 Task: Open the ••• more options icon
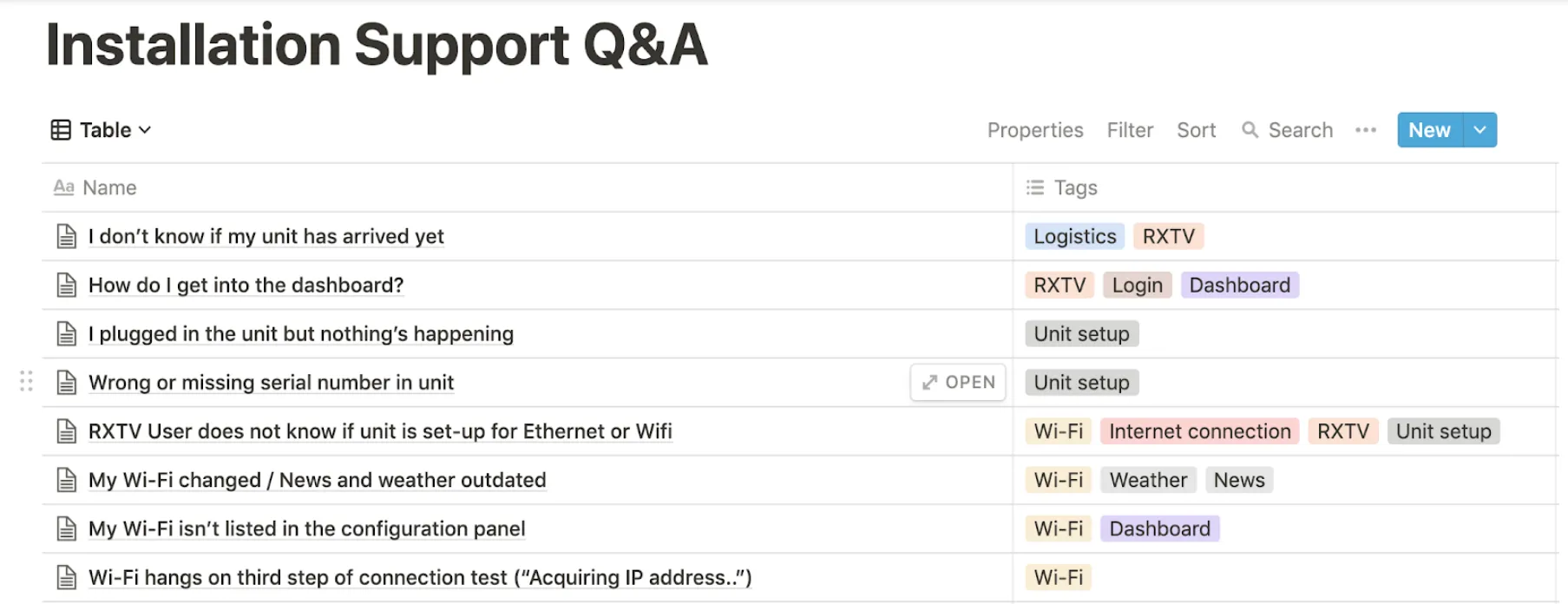point(1366,129)
